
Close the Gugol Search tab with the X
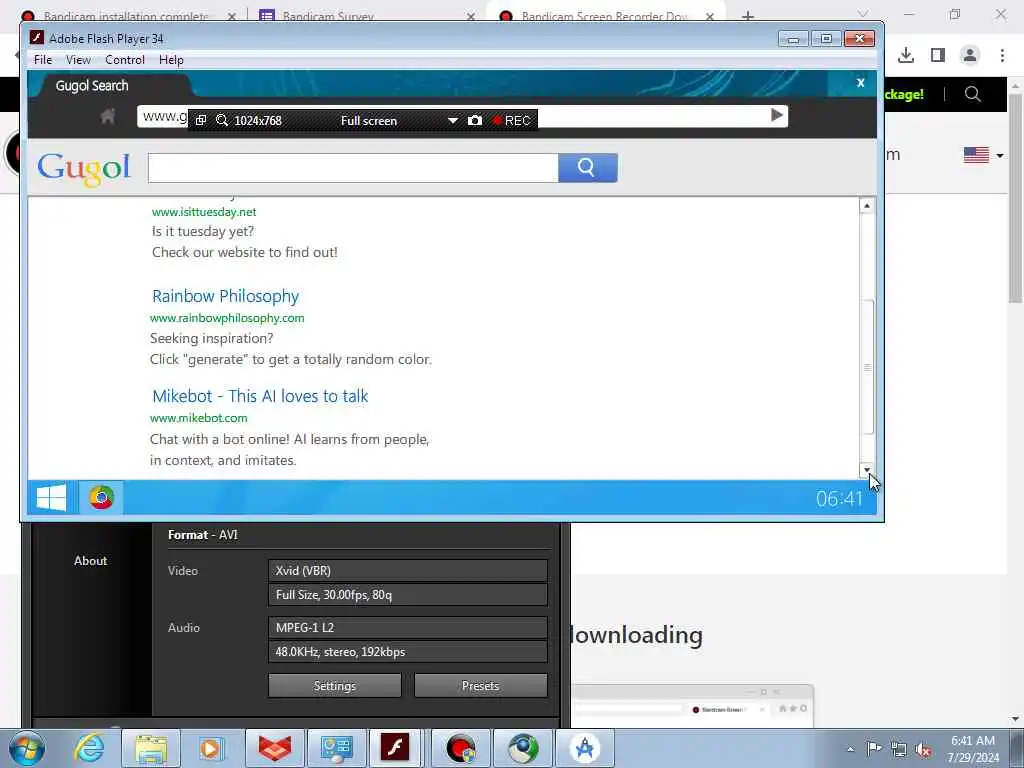pyautogui.click(x=861, y=83)
